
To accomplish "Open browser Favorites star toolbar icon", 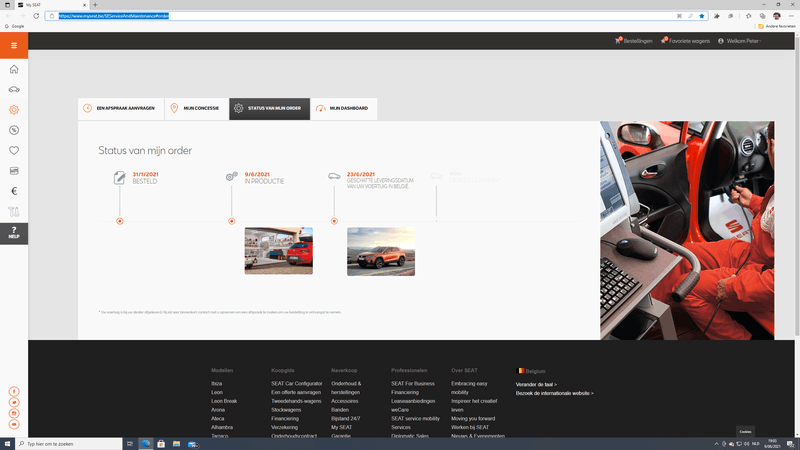I will coord(748,16).
